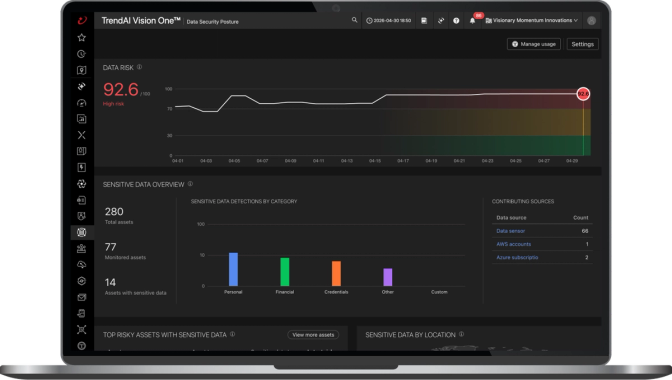
Task: Click the date-time display 18:50 in top bar
Action: (x=388, y=21)
